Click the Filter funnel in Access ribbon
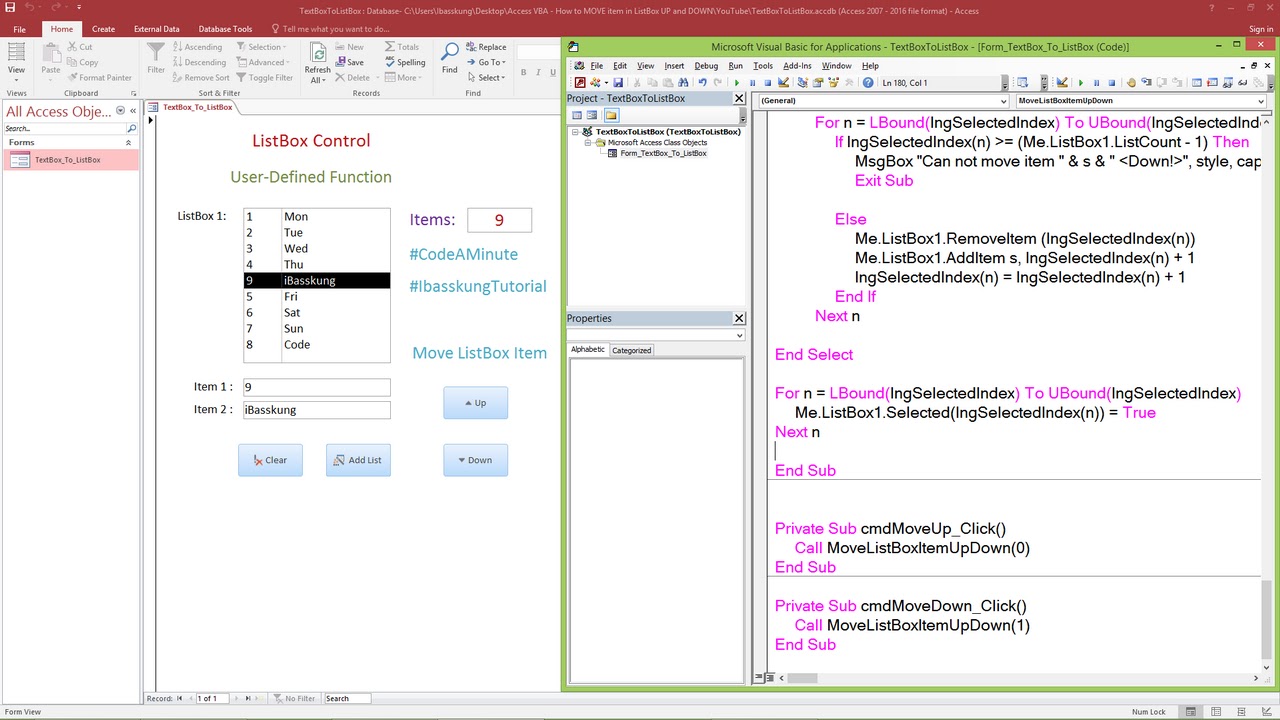Screen dimensions: 1280x720 (x=156, y=57)
